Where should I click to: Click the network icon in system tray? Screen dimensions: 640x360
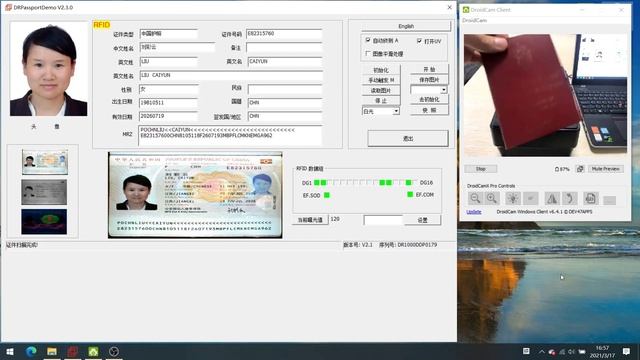(562, 351)
